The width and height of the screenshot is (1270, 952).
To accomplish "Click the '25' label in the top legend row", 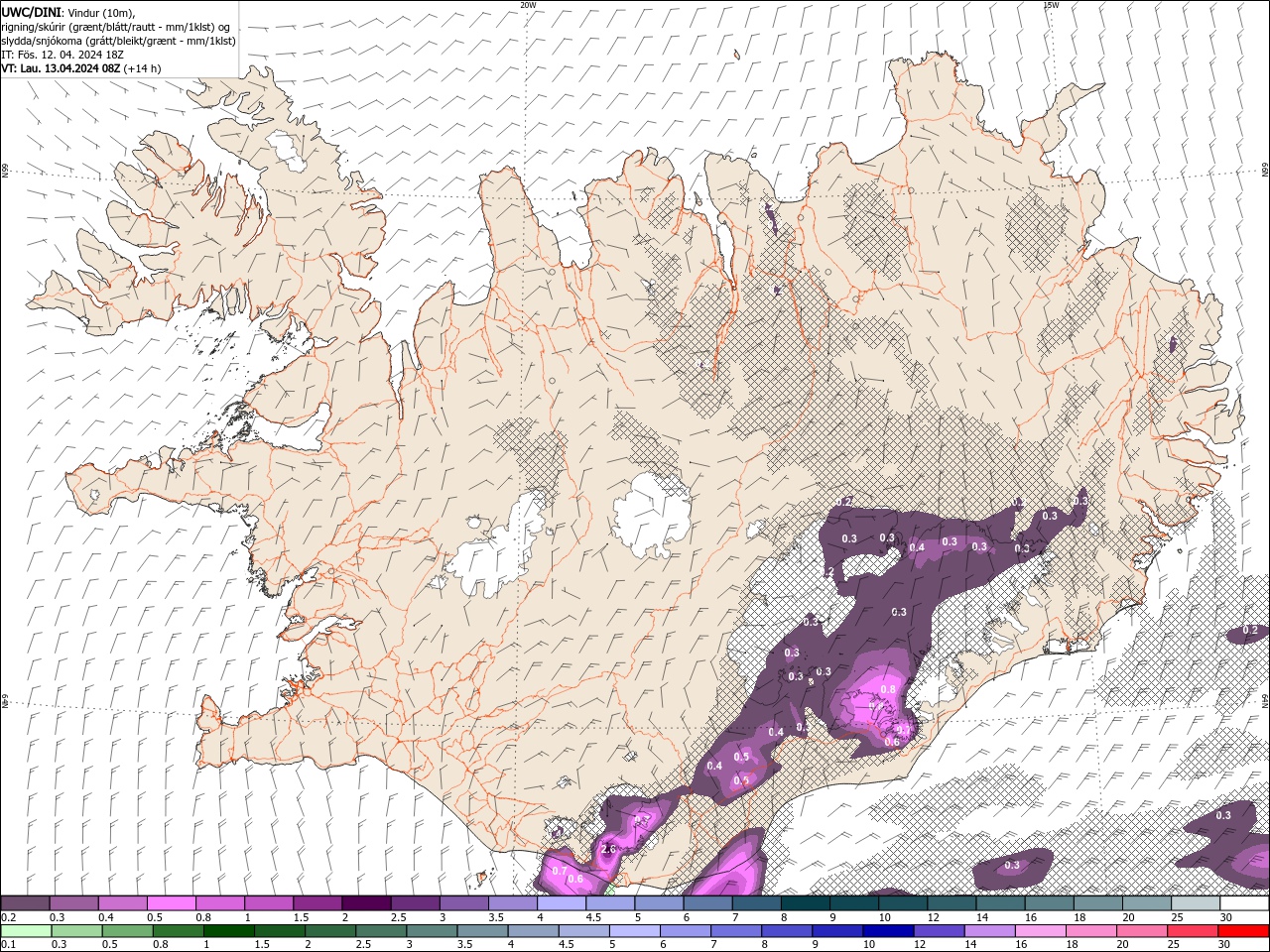I will pos(1177,917).
